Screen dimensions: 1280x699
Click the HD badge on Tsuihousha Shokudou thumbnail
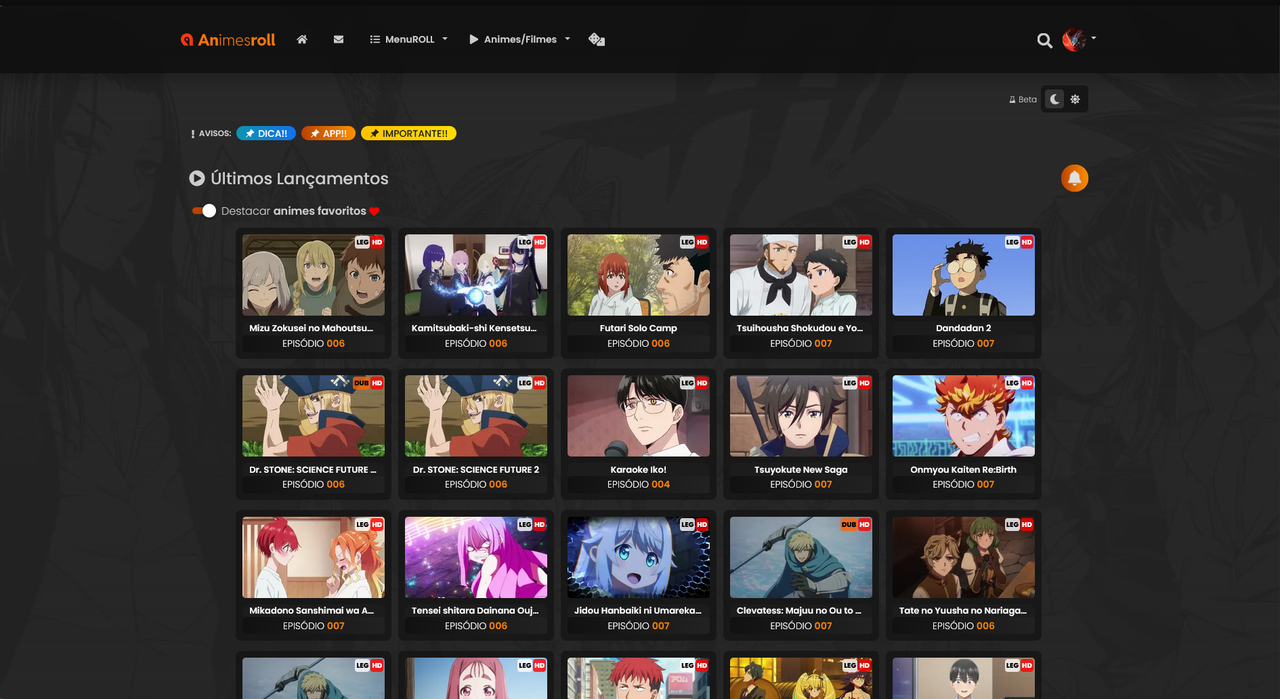click(x=864, y=242)
